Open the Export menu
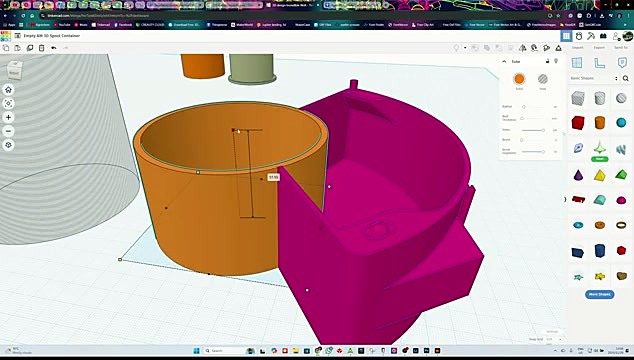Screen dimensions: 634x360 (599, 48)
